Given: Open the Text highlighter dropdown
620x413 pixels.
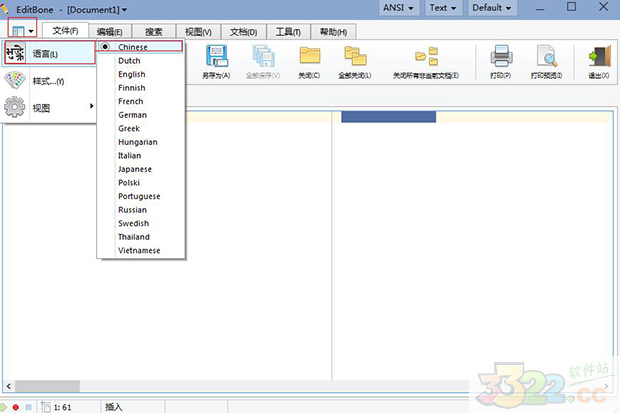Looking at the screenshot, I should coord(443,8).
